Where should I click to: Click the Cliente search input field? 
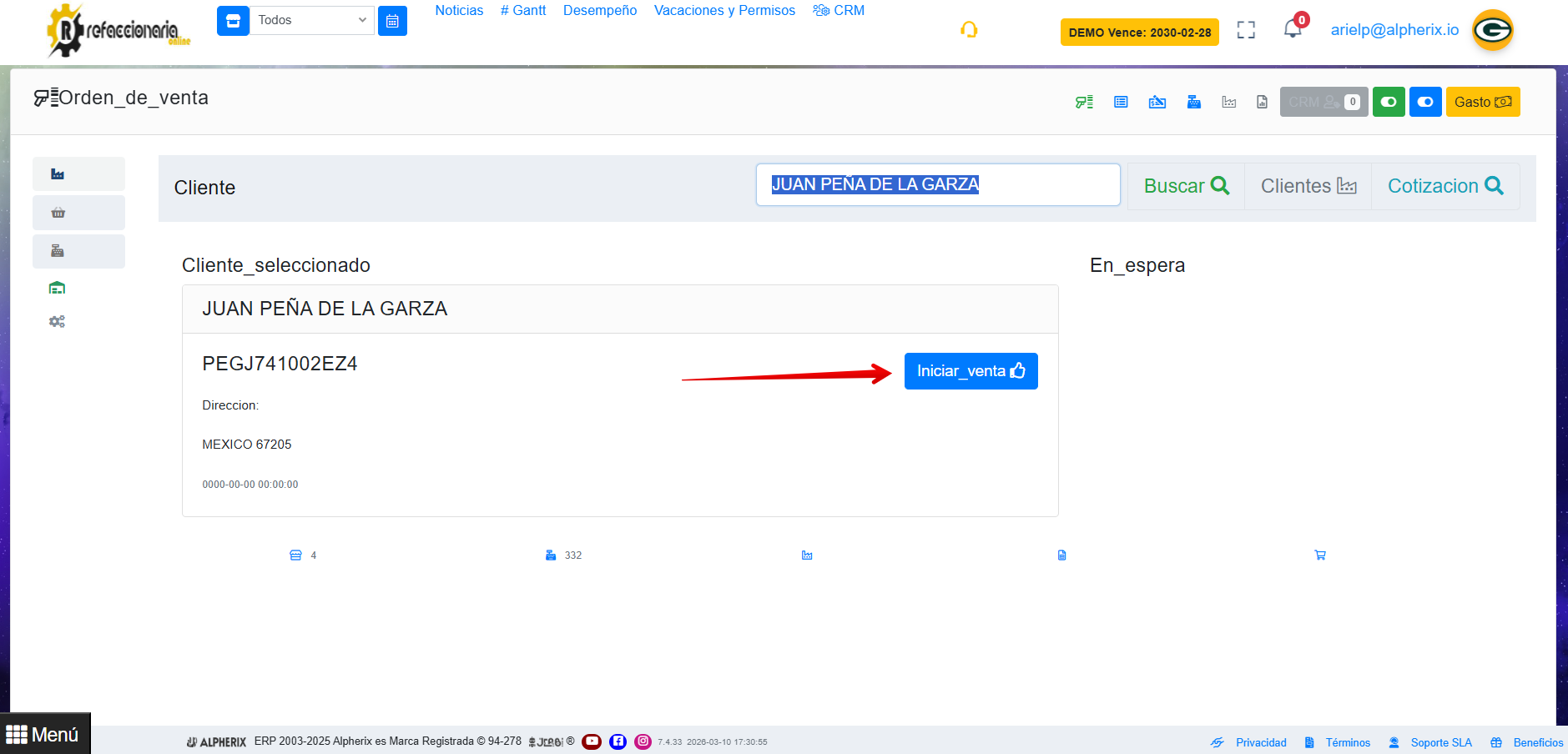(x=937, y=185)
